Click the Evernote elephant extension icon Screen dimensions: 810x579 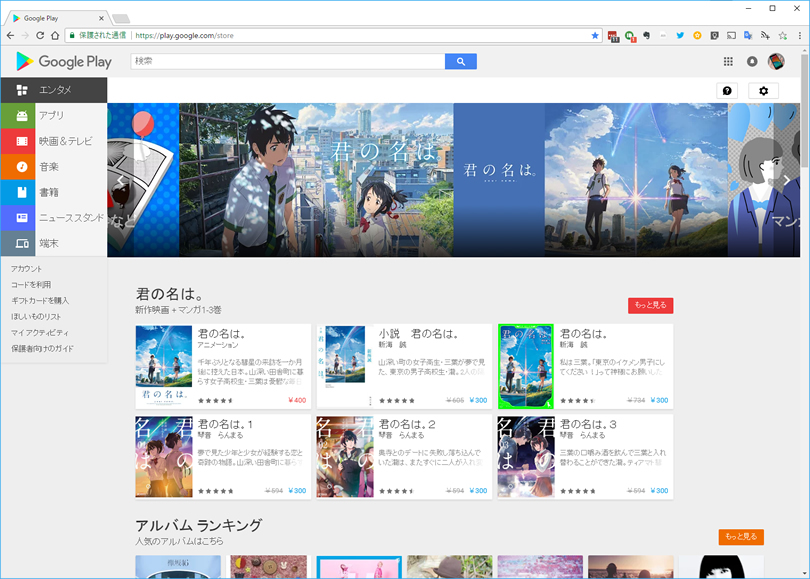tap(646, 35)
